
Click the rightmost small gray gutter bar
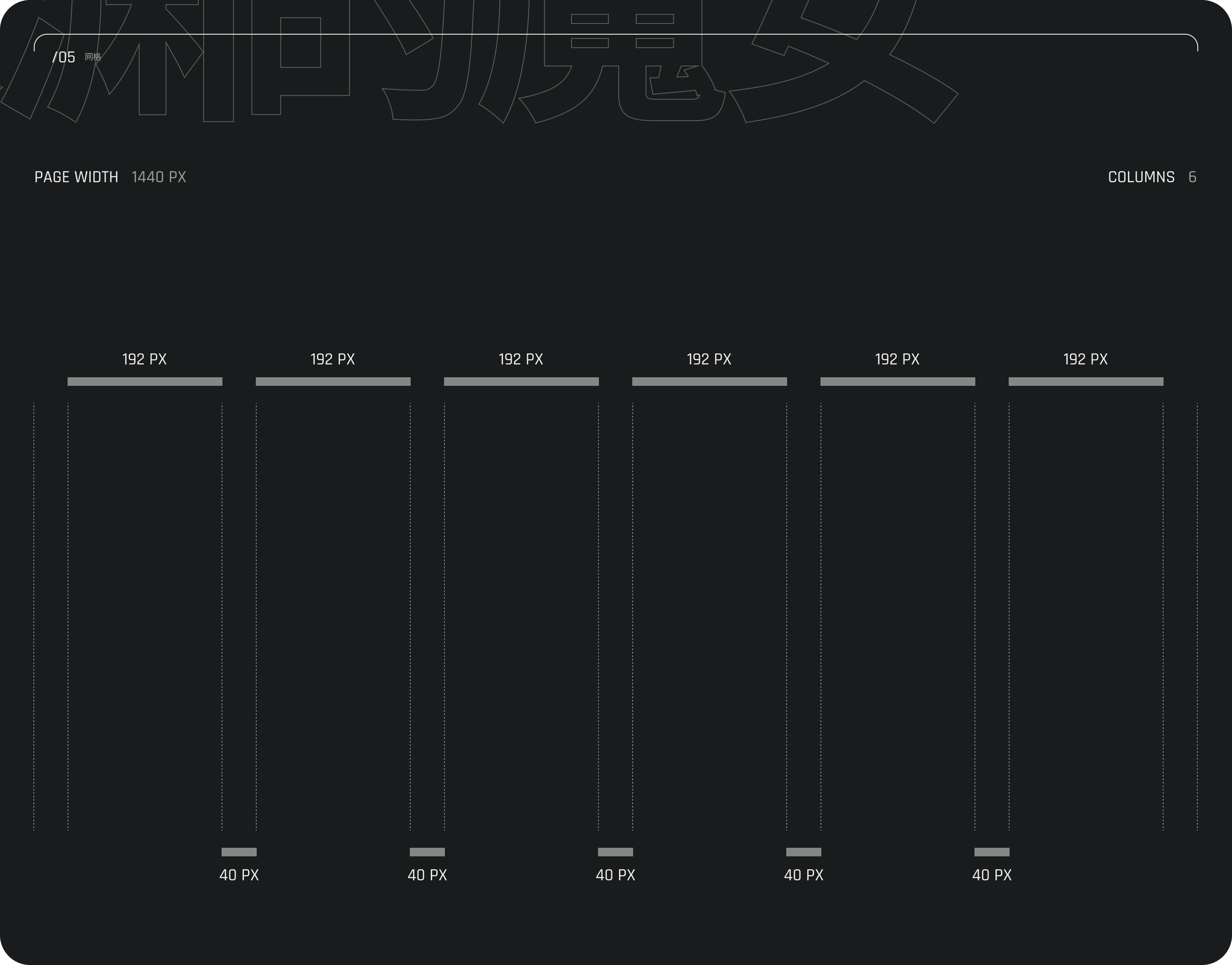point(991,852)
